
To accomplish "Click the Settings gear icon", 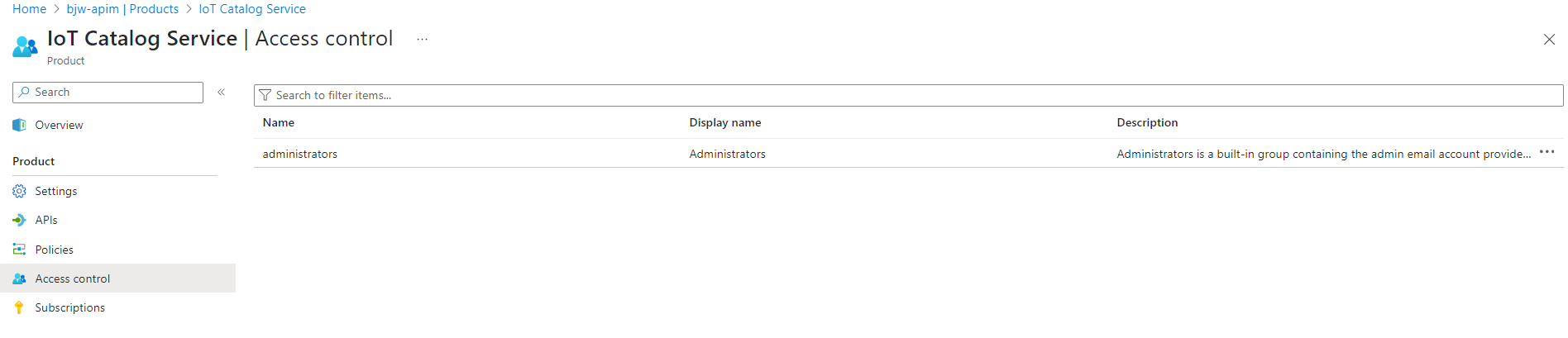I will [19, 191].
